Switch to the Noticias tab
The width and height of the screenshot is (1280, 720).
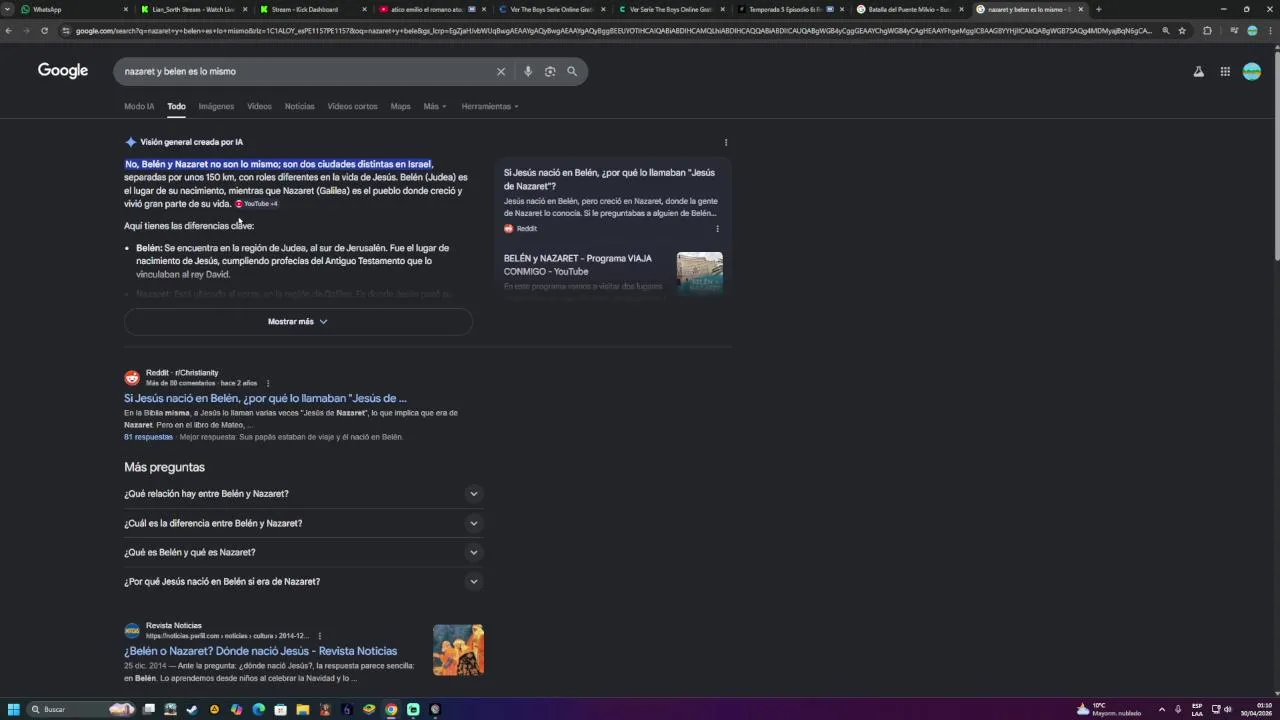(299, 106)
